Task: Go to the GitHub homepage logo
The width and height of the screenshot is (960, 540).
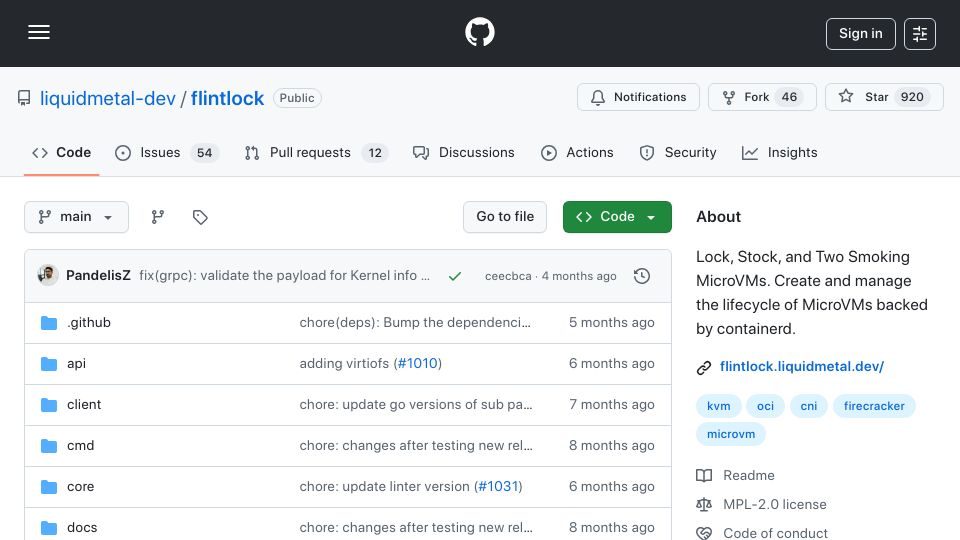Action: [x=479, y=32]
